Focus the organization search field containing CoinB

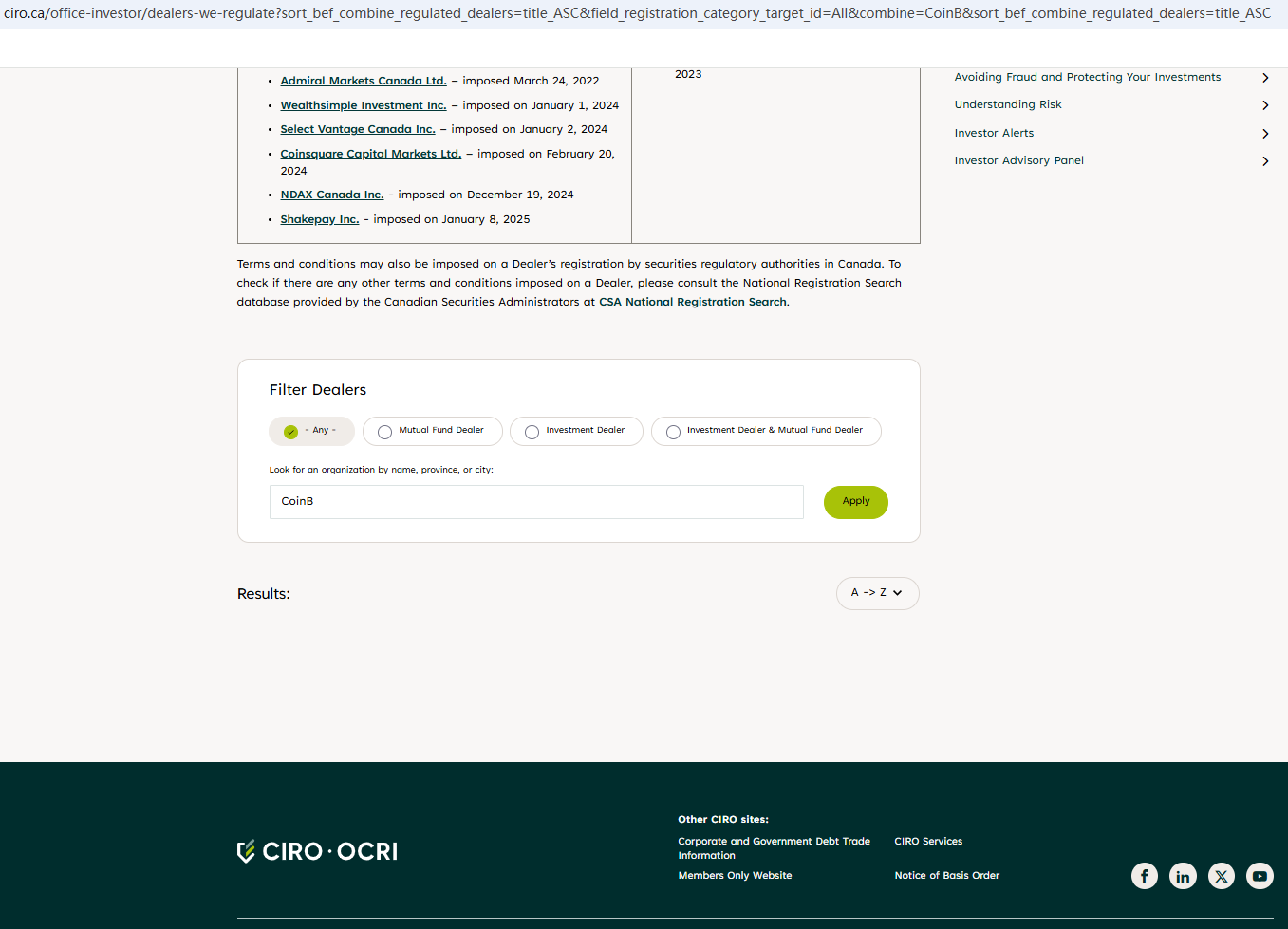536,502
